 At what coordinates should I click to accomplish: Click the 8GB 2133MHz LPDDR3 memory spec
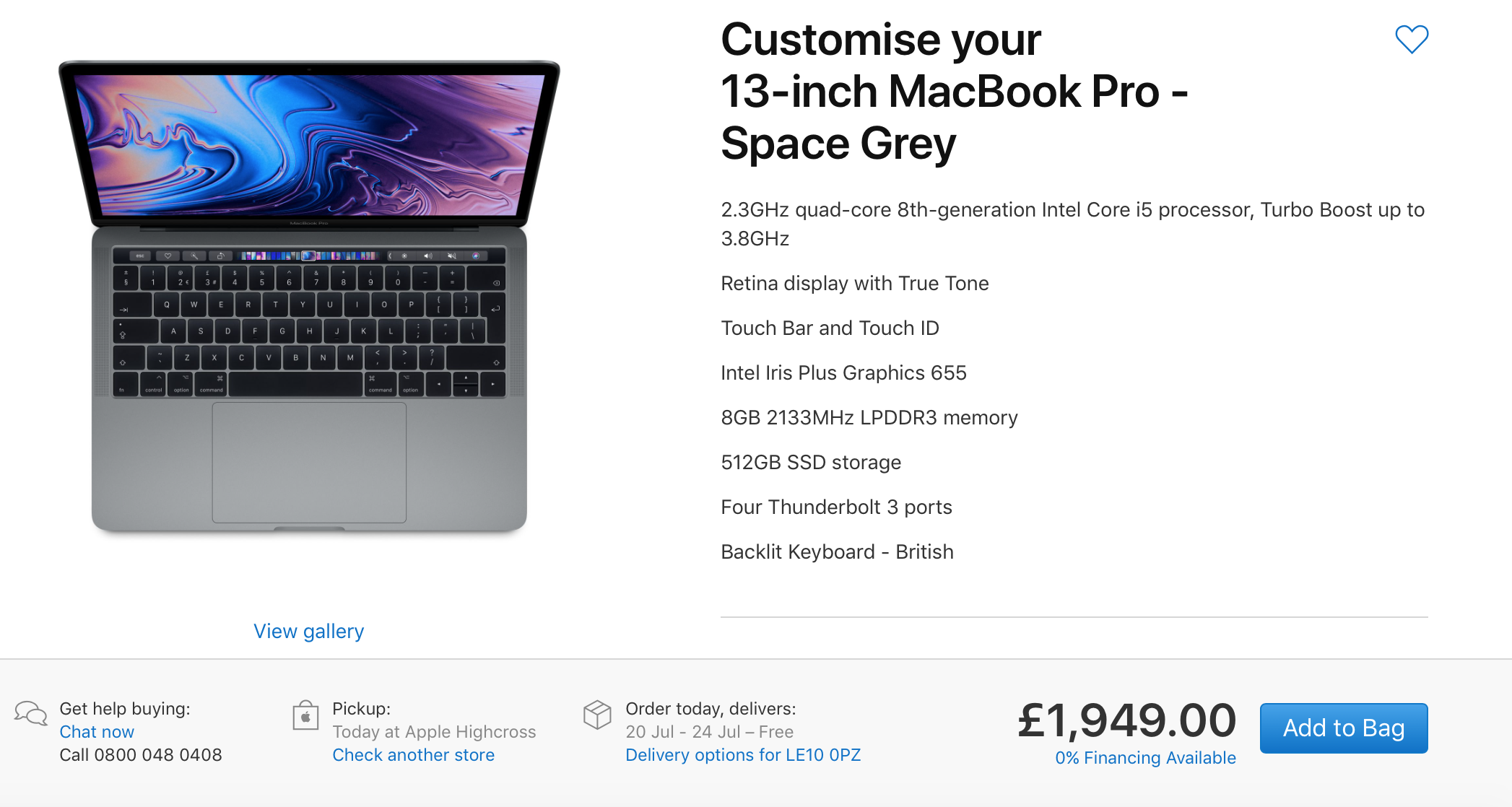point(869,417)
